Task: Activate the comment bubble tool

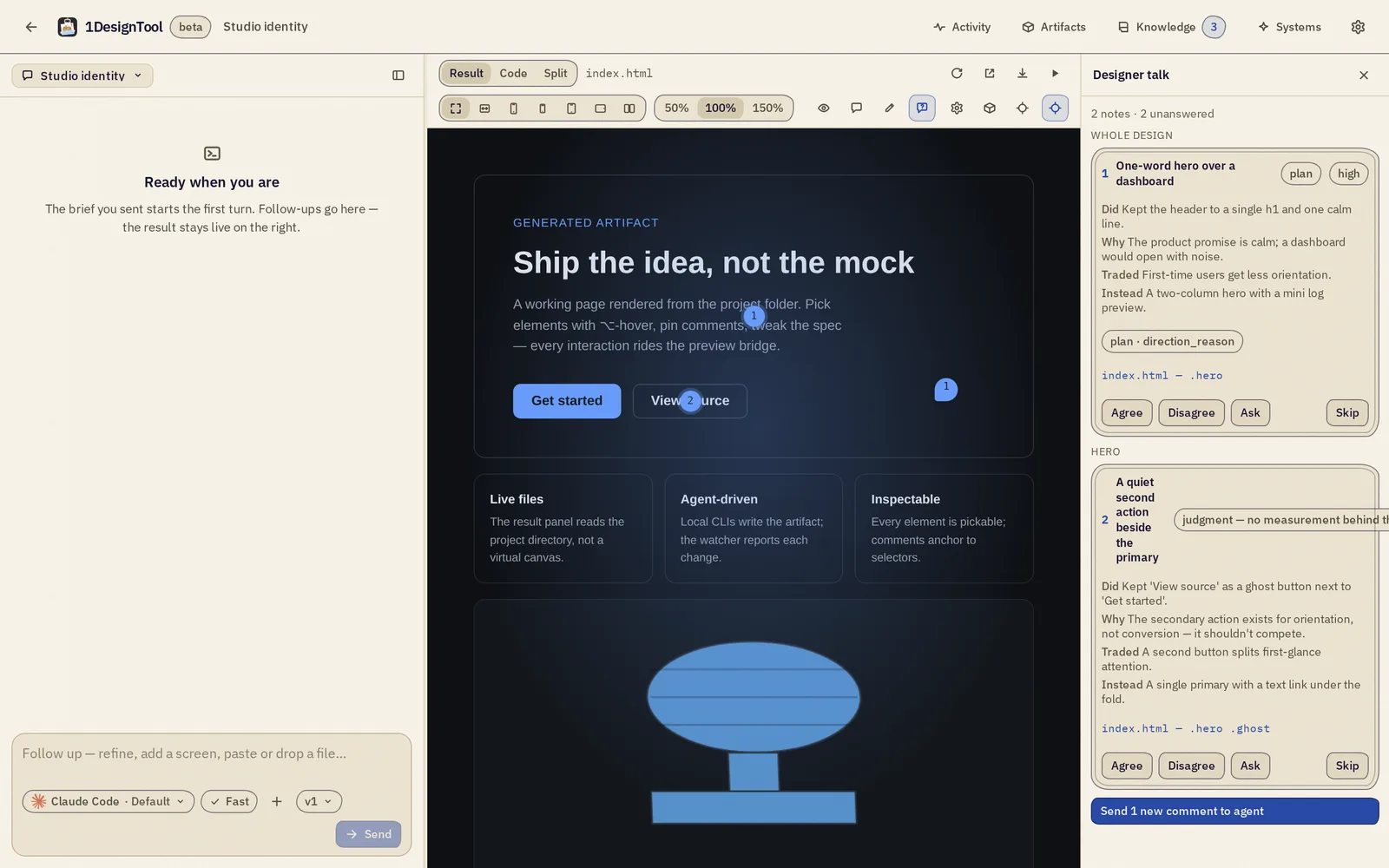Action: point(857,108)
